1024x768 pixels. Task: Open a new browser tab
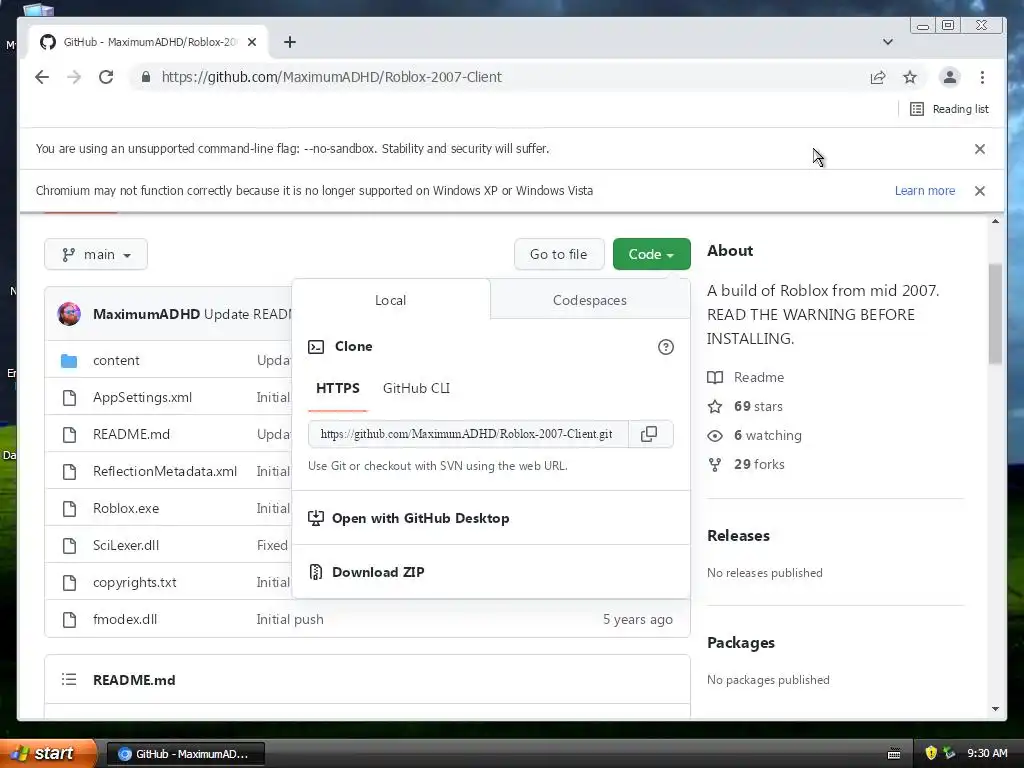(x=290, y=42)
